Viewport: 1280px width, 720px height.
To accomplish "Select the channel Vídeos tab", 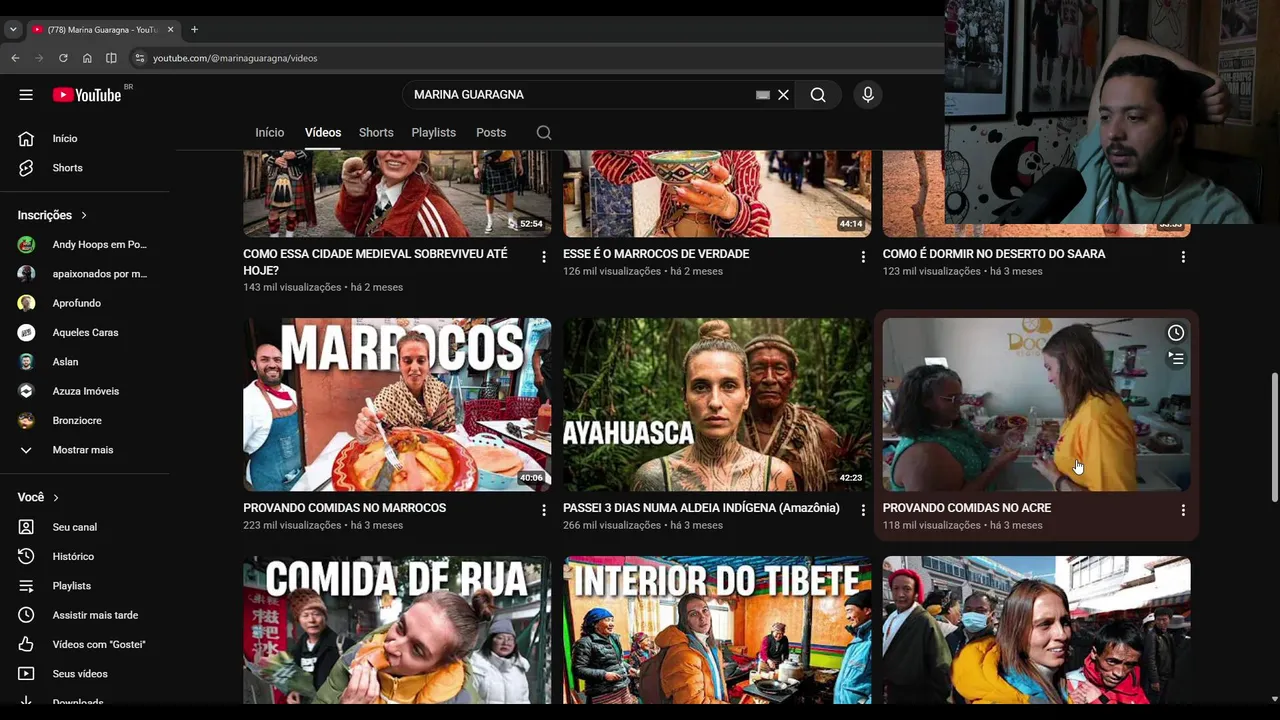I will [323, 133].
